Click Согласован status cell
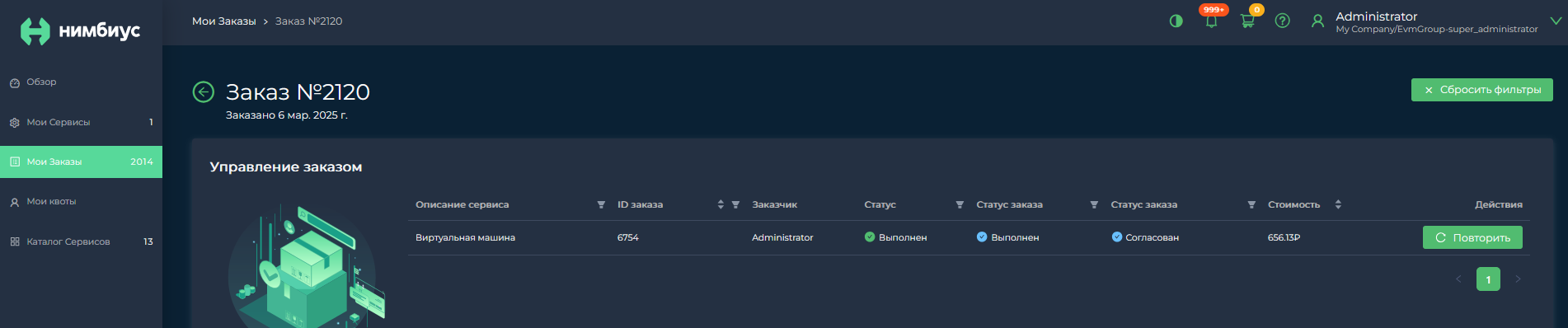1568x328 pixels. click(x=1145, y=237)
